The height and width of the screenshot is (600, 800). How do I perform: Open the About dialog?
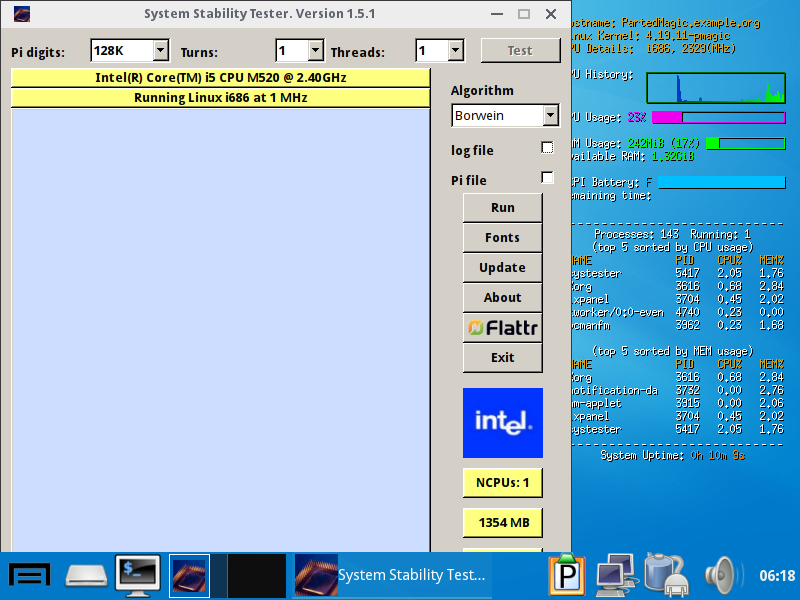502,297
